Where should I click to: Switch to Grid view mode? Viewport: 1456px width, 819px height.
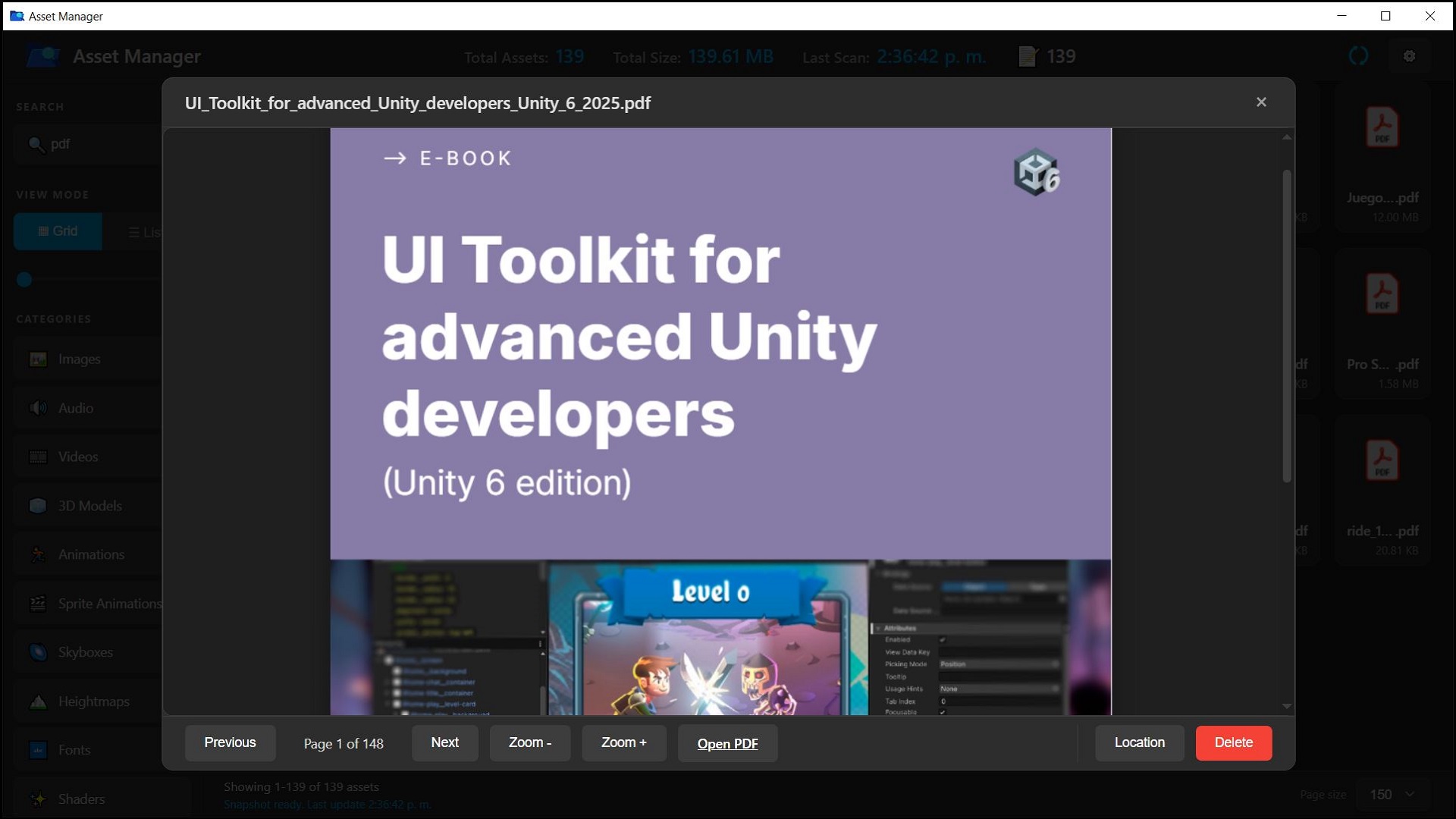(x=58, y=231)
